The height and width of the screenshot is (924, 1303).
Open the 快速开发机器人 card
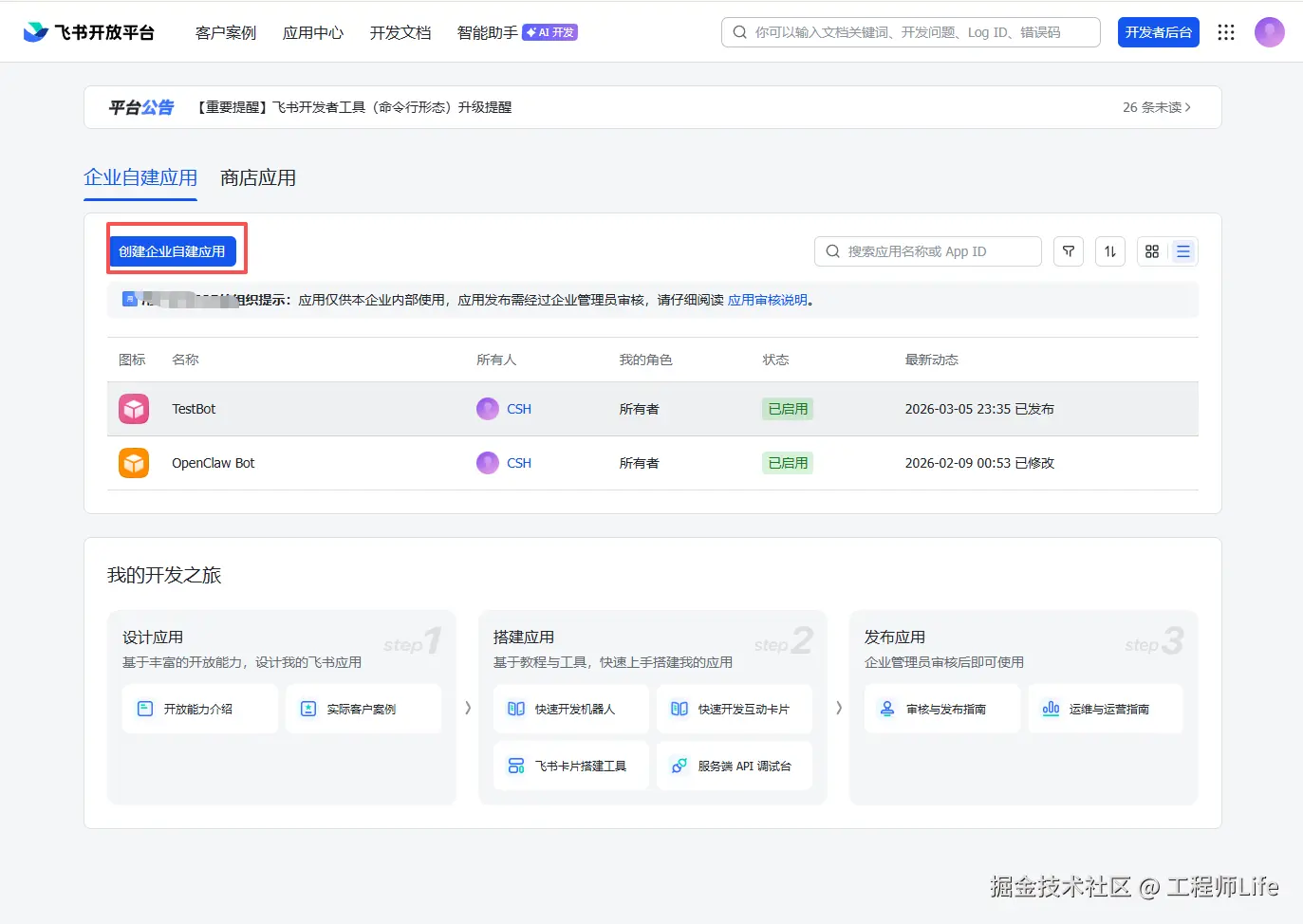[571, 709]
